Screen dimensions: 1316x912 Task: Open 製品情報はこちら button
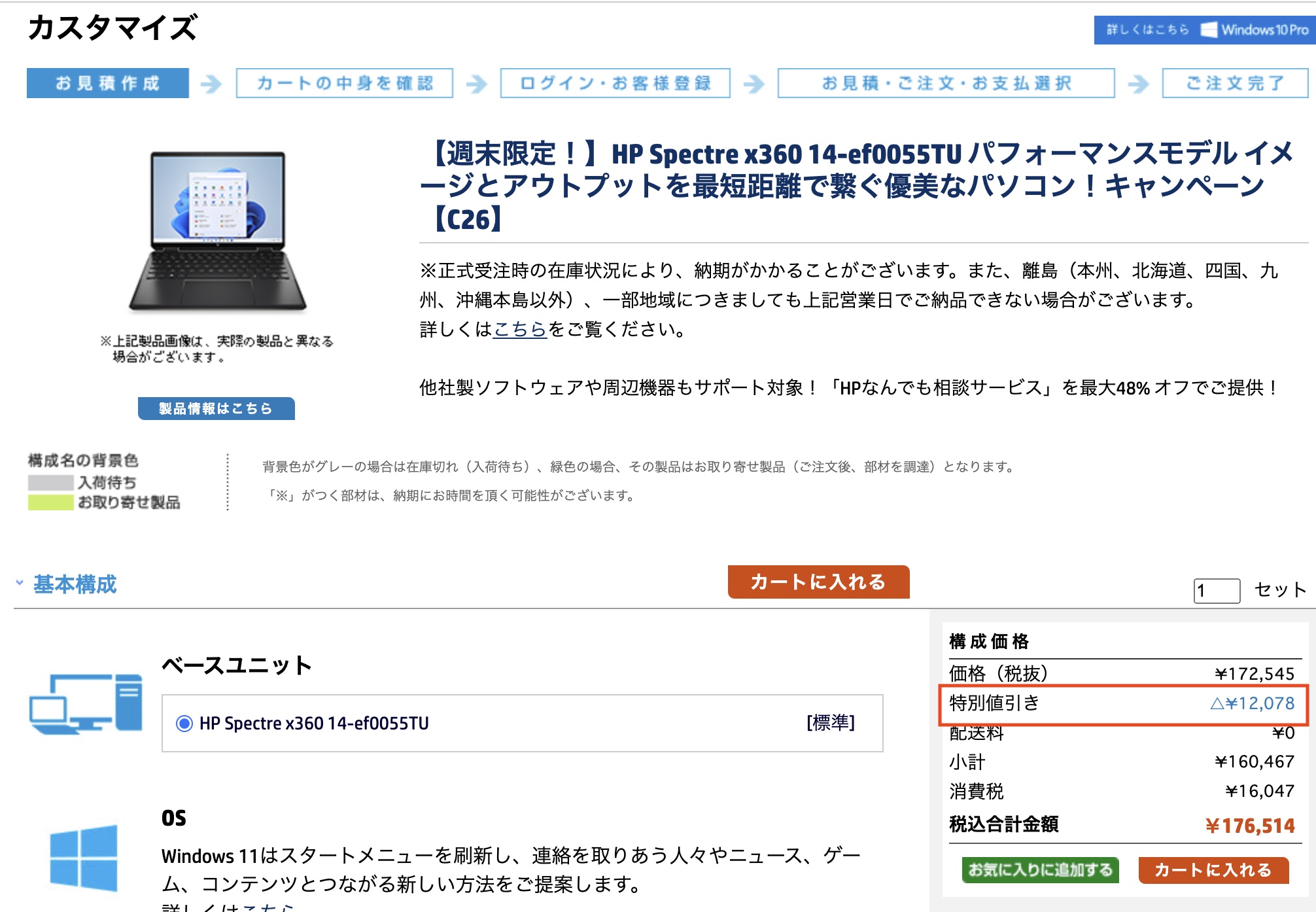point(216,408)
